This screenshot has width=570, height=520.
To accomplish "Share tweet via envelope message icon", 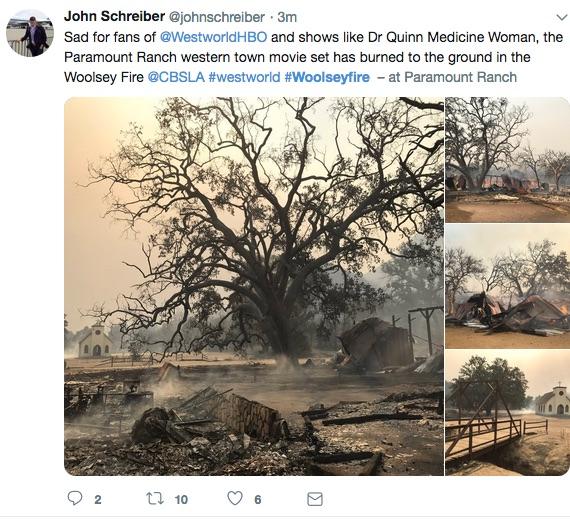I will (x=315, y=499).
